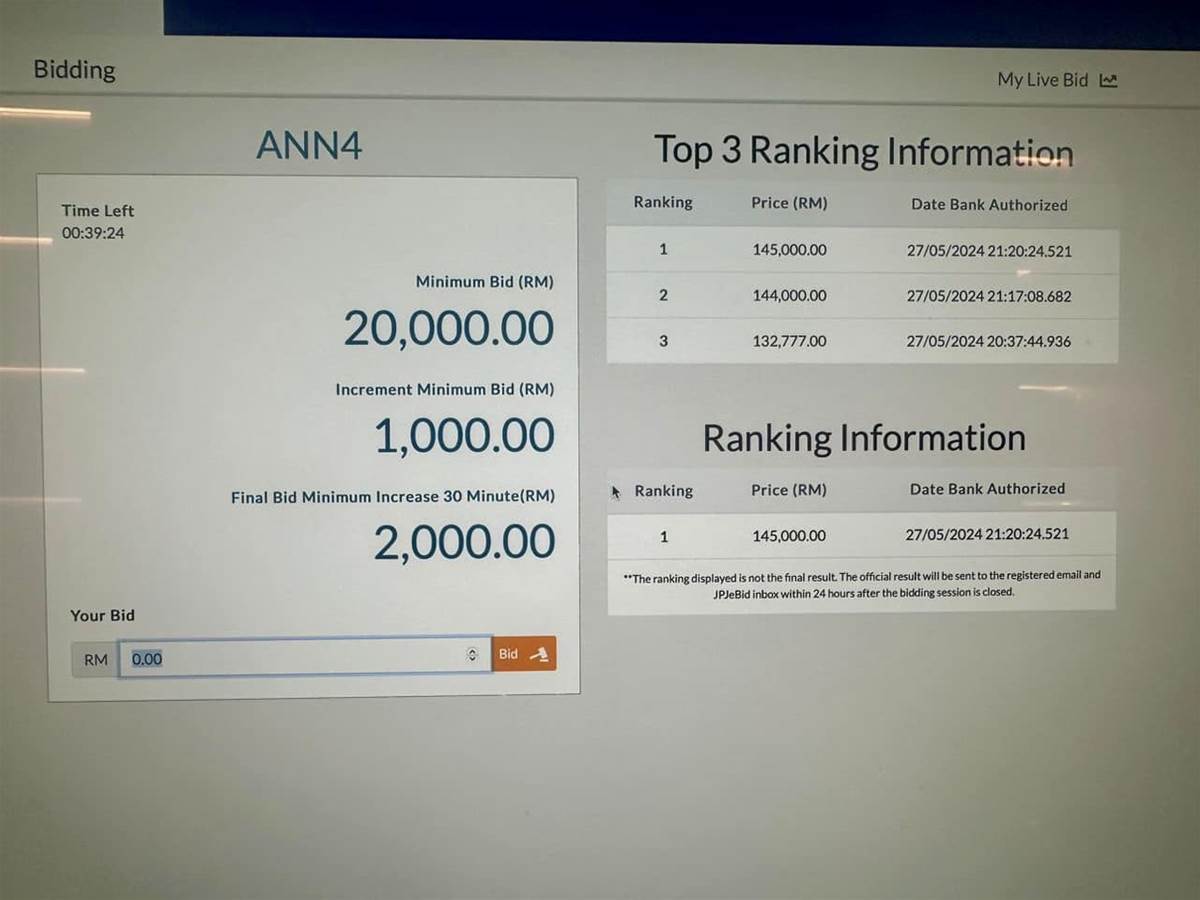Focus the Your Bid amount input field
This screenshot has width=1200, height=900.
point(305,657)
